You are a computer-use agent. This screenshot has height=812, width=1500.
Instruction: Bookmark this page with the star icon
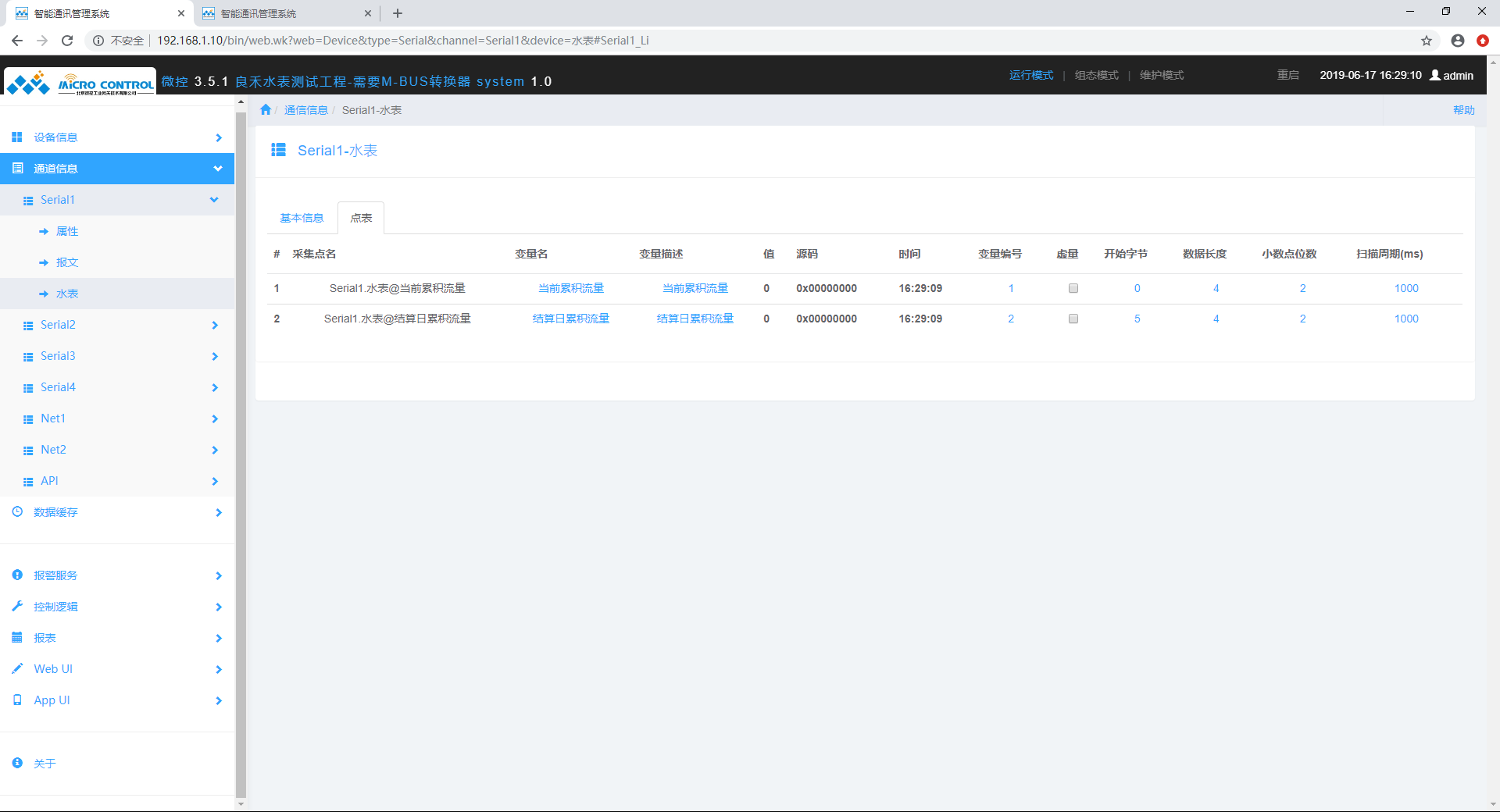[1427, 41]
